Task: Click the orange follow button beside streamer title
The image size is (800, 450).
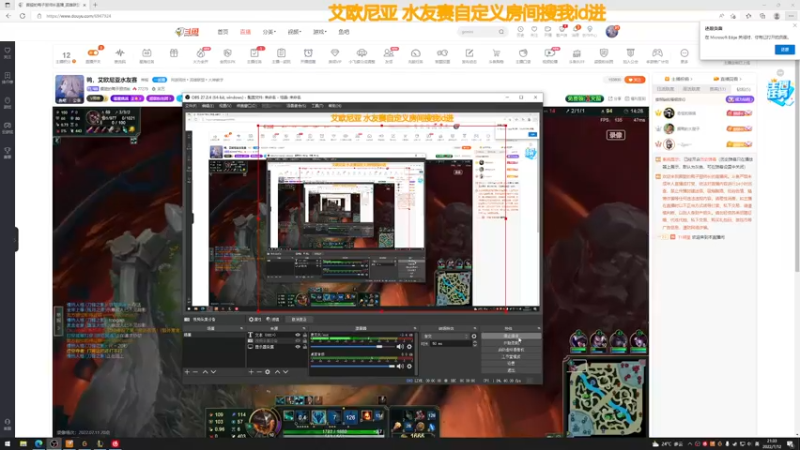Action: [635, 80]
